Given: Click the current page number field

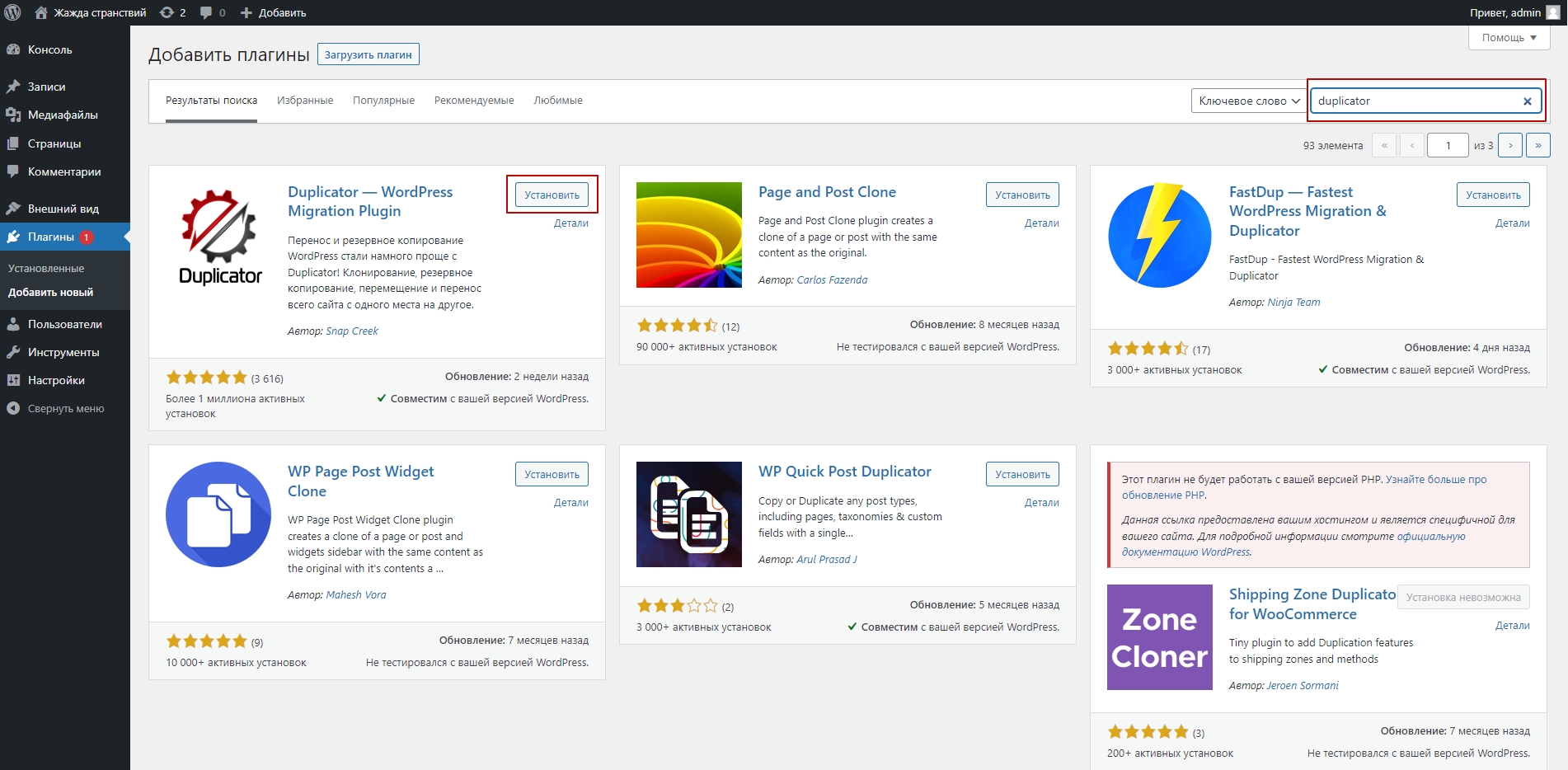Looking at the screenshot, I should 1448,145.
